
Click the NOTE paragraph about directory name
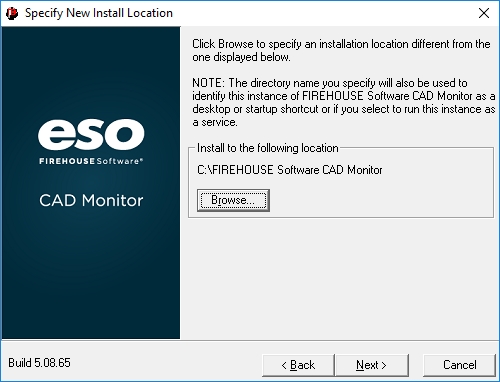[344, 102]
